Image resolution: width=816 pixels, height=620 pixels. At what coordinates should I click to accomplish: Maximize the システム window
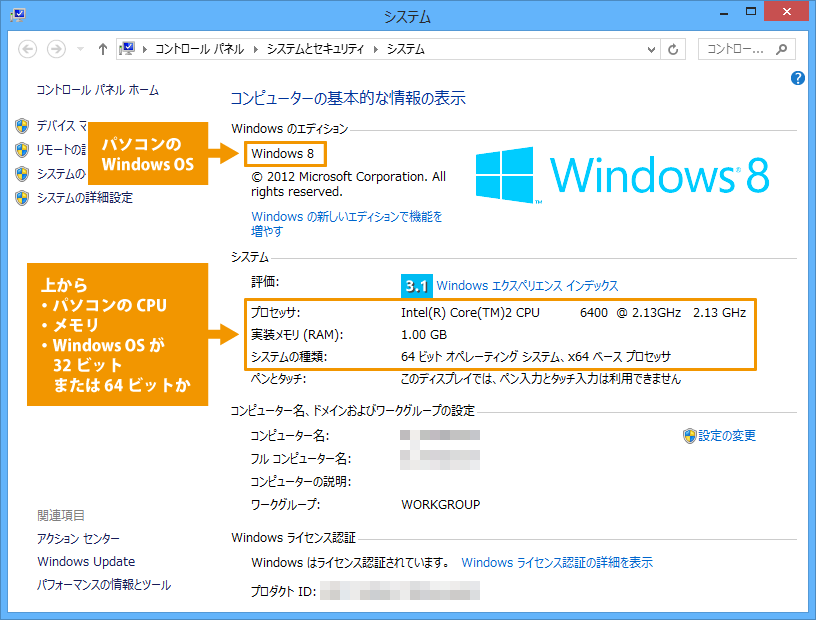click(751, 11)
